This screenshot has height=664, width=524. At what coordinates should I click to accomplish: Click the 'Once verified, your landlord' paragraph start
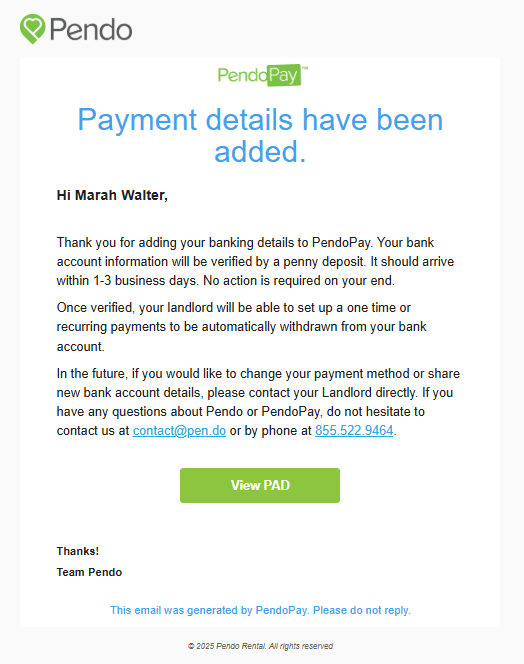pyautogui.click(x=233, y=307)
